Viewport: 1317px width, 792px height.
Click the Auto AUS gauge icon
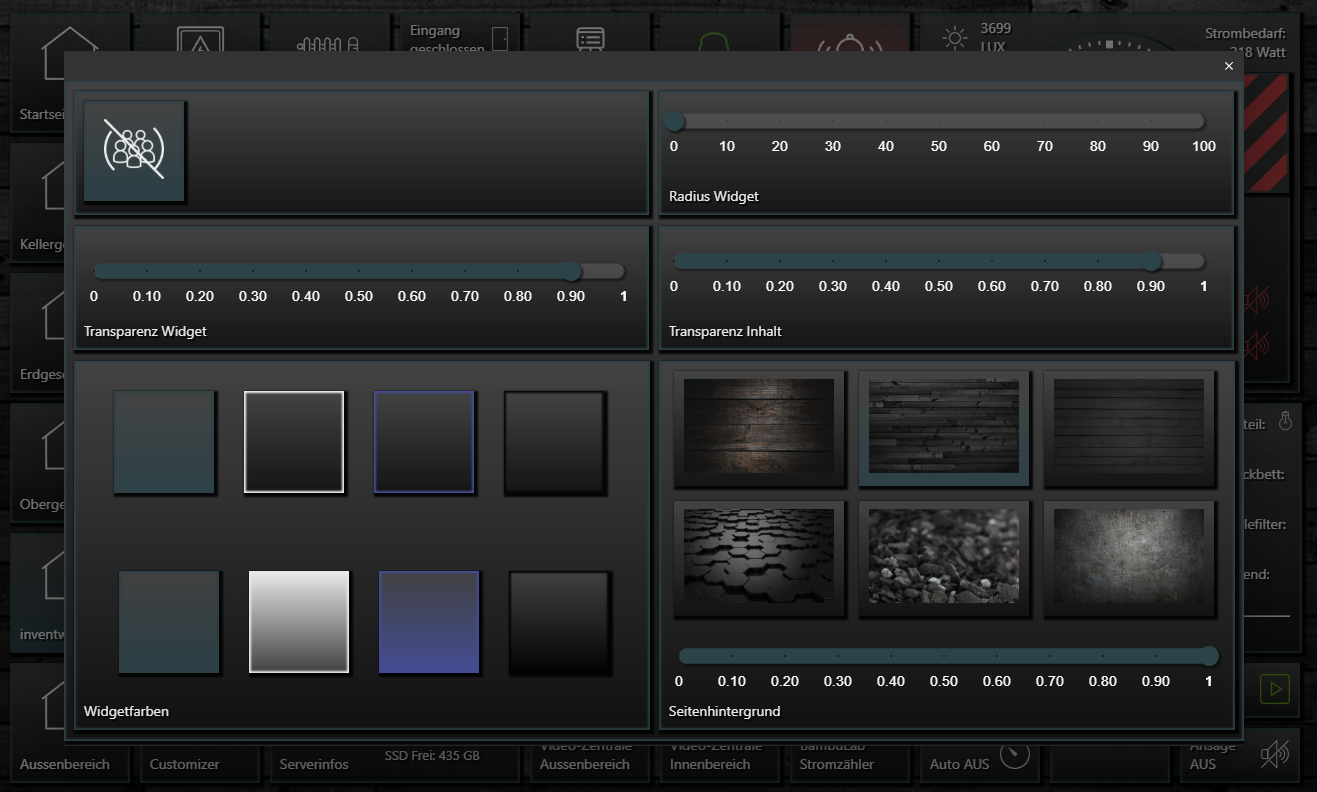(1014, 754)
